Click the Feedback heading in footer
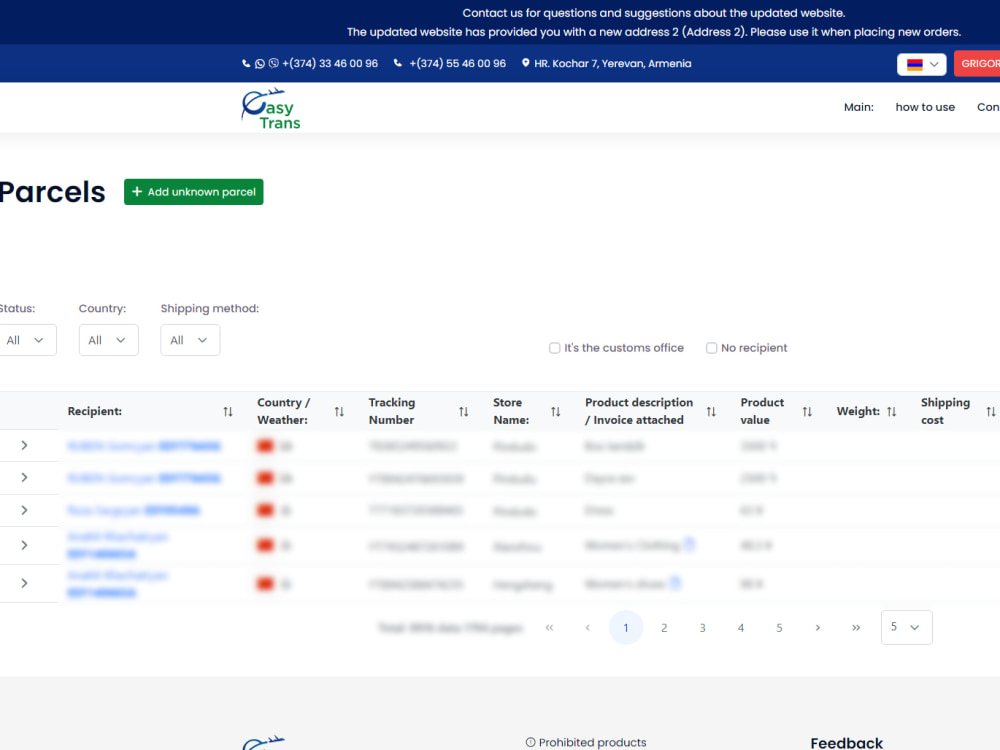Screen dimensions: 1000x750 point(846,743)
